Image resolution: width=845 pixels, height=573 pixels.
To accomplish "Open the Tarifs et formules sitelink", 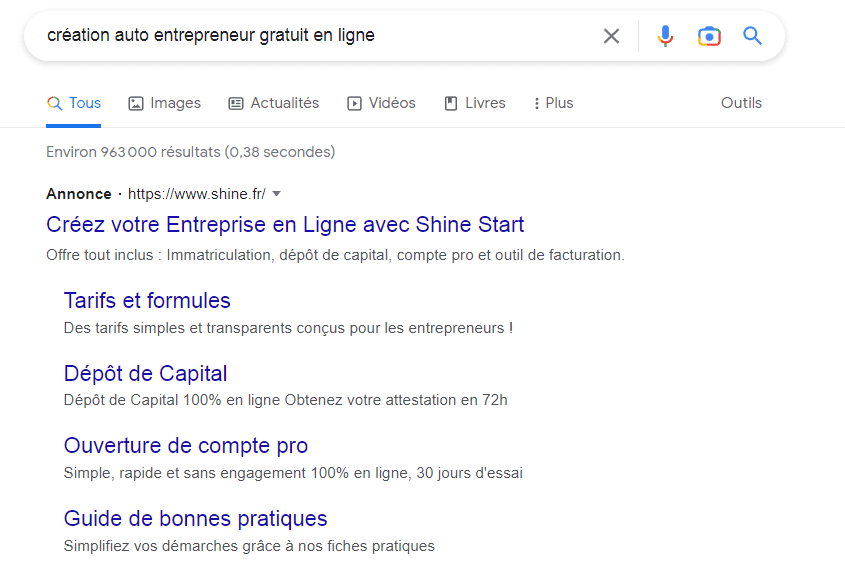I will pyautogui.click(x=147, y=301).
